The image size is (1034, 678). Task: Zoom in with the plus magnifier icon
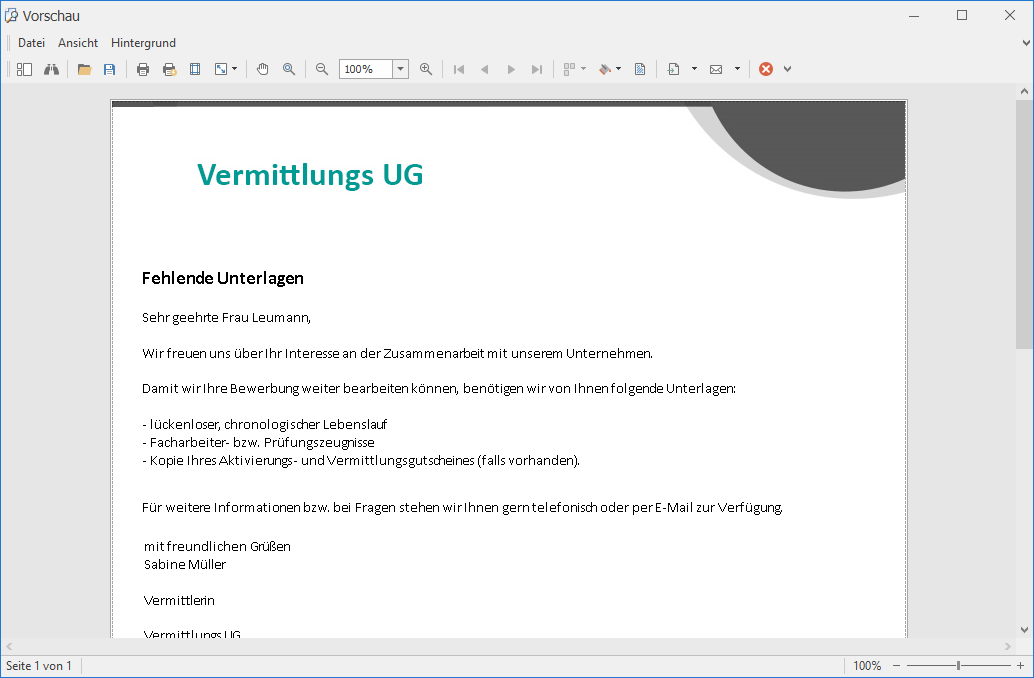[x=426, y=69]
